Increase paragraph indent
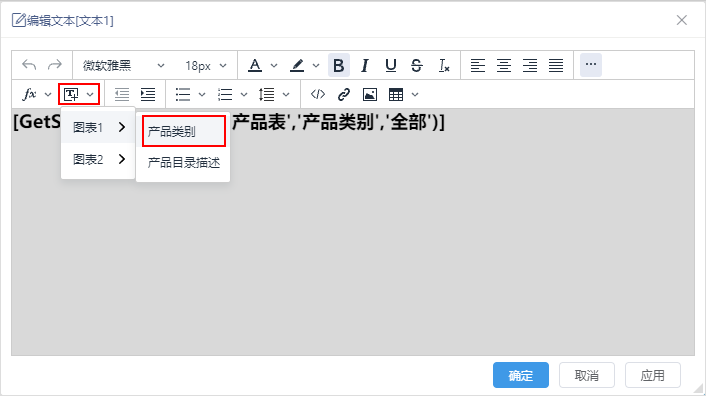This screenshot has width=706, height=396. (x=148, y=94)
